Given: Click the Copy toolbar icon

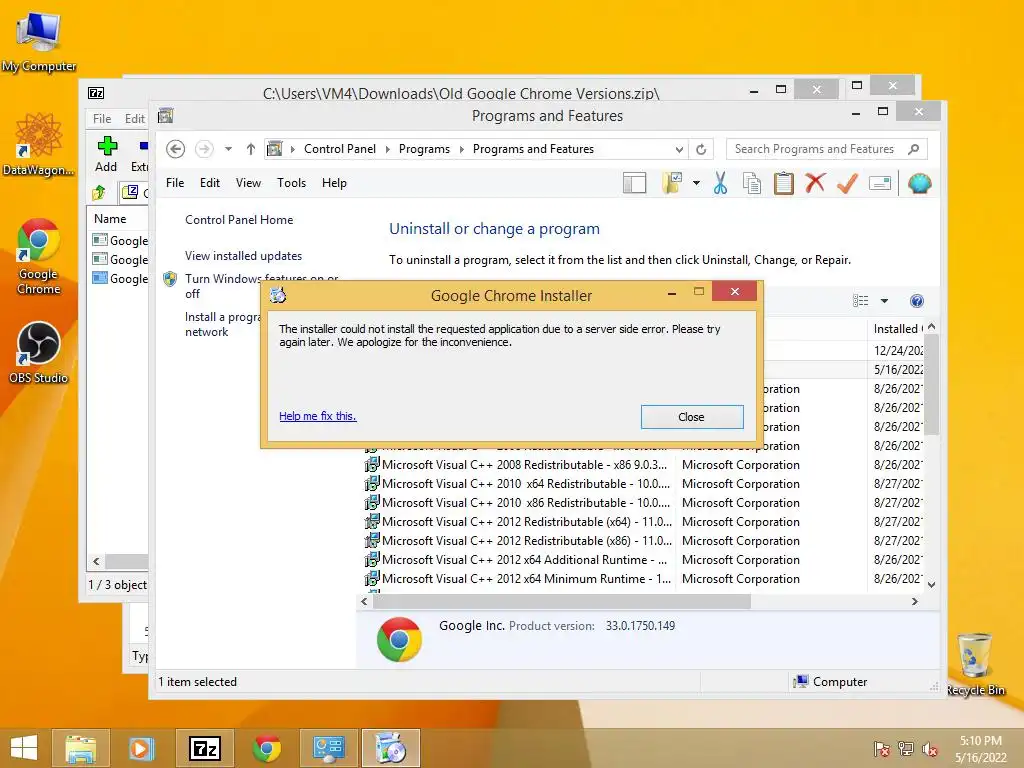Looking at the screenshot, I should [752, 184].
